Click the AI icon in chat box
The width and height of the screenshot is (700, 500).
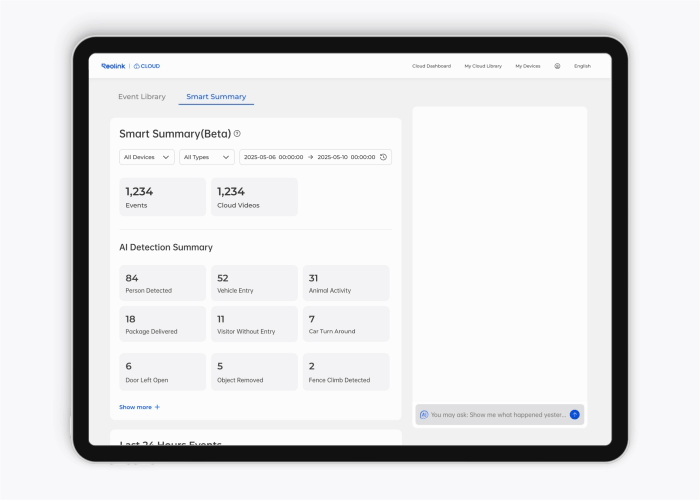(x=424, y=414)
